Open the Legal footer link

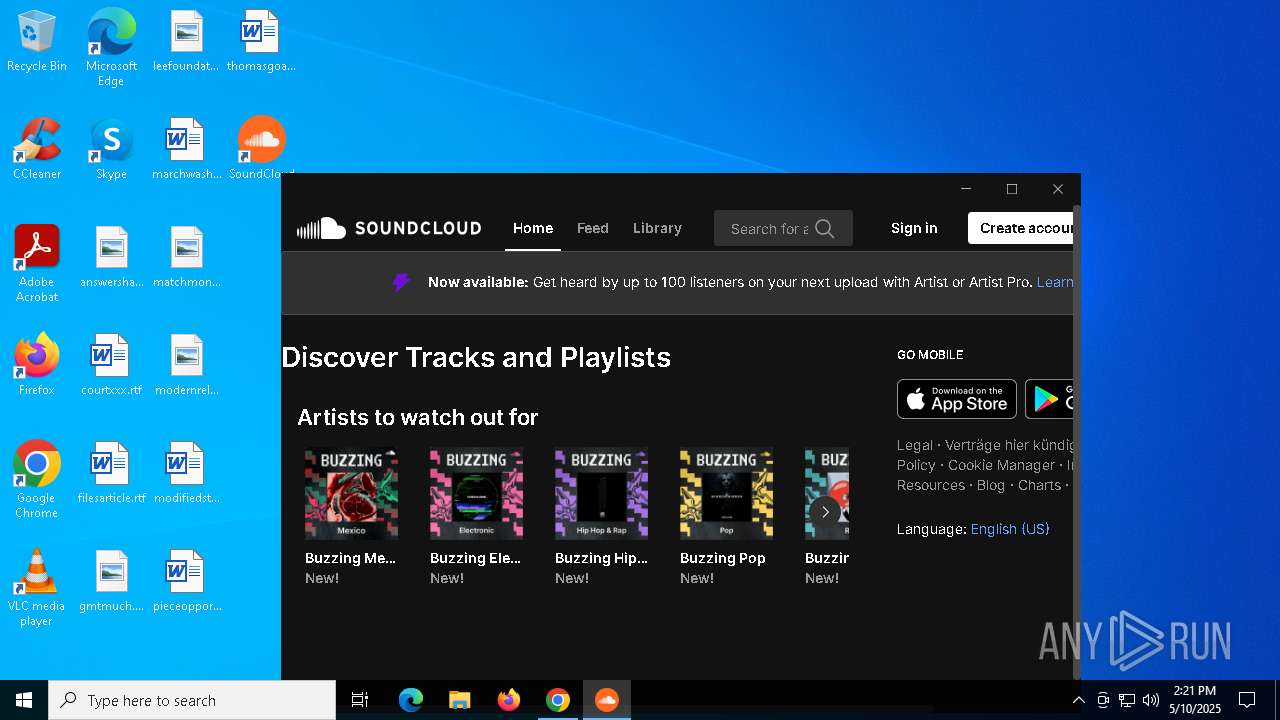915,445
